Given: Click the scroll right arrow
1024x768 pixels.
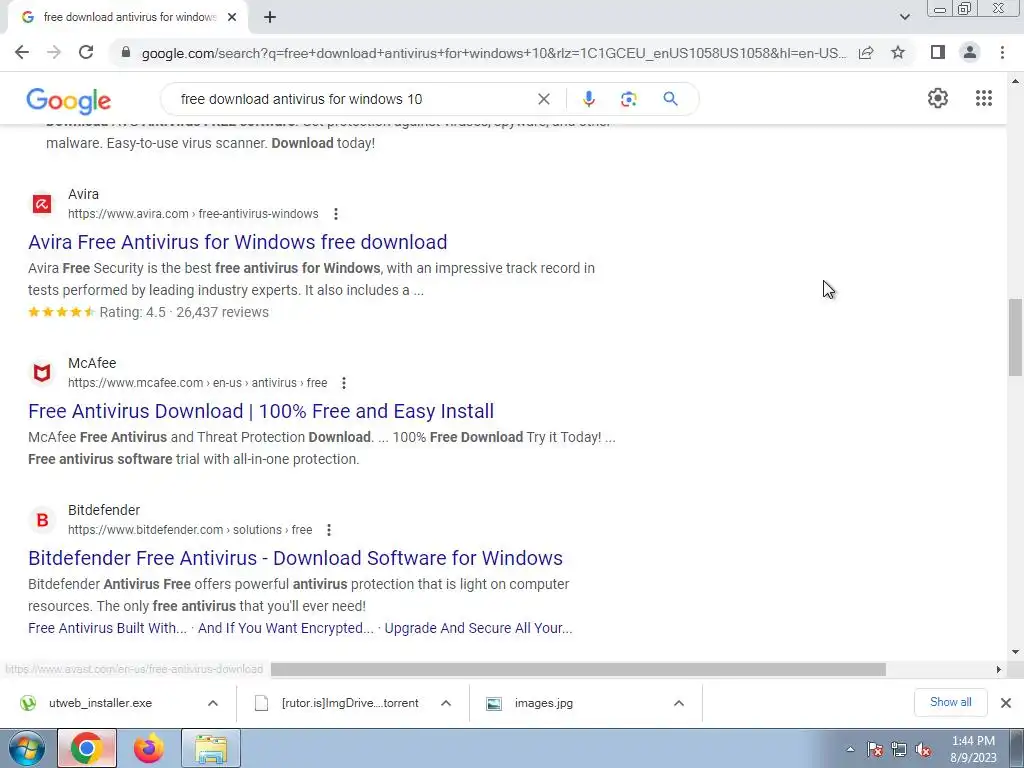Looking at the screenshot, I should (998, 669).
